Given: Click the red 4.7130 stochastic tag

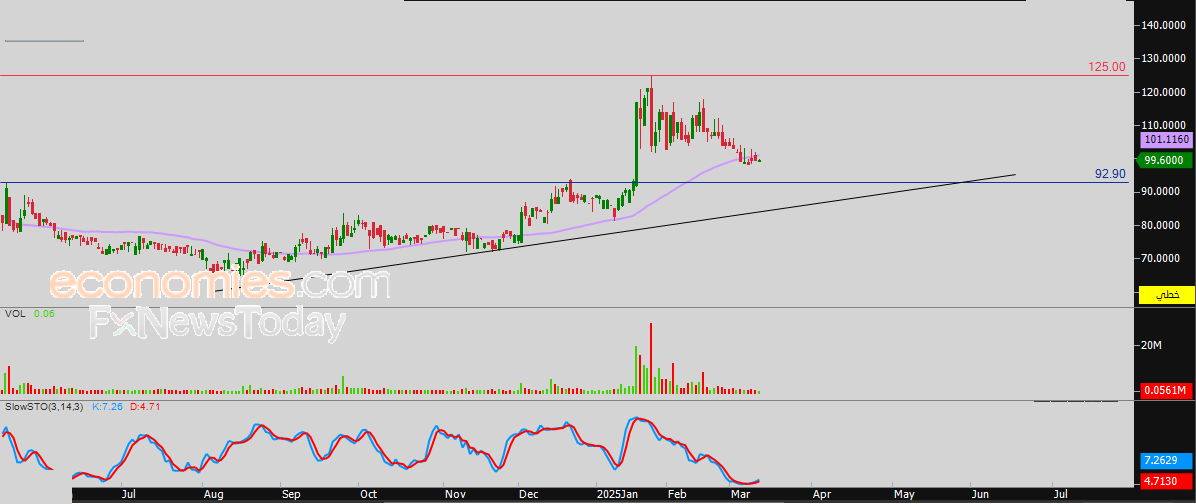Looking at the screenshot, I should [1166, 481].
